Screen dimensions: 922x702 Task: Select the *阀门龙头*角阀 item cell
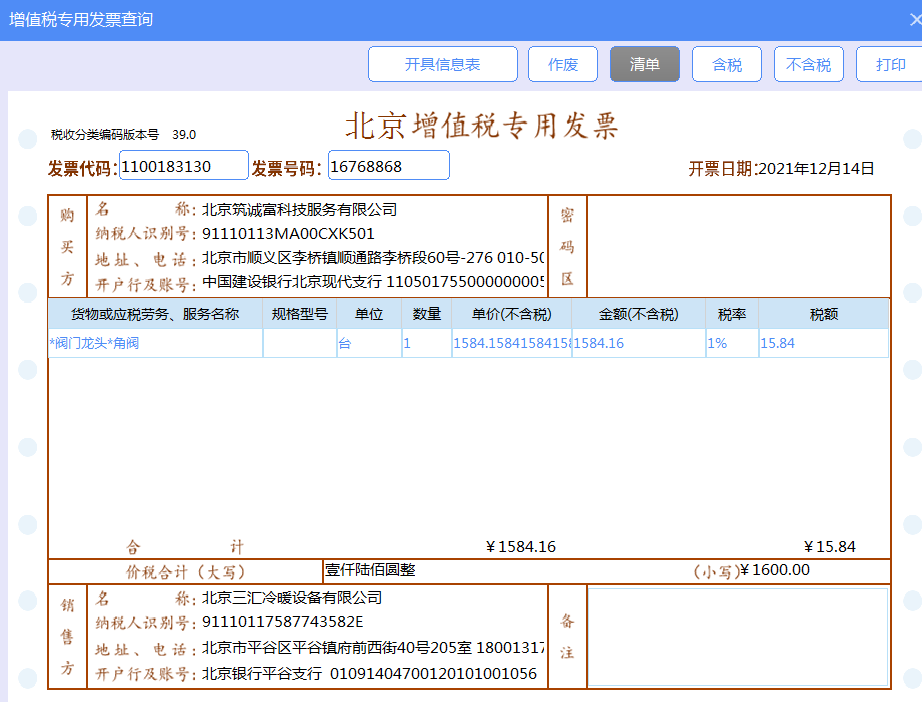pyautogui.click(x=155, y=344)
